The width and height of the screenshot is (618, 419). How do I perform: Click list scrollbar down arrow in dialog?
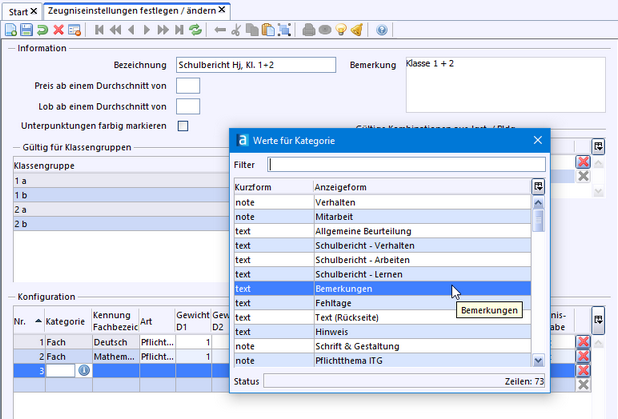pos(538,360)
